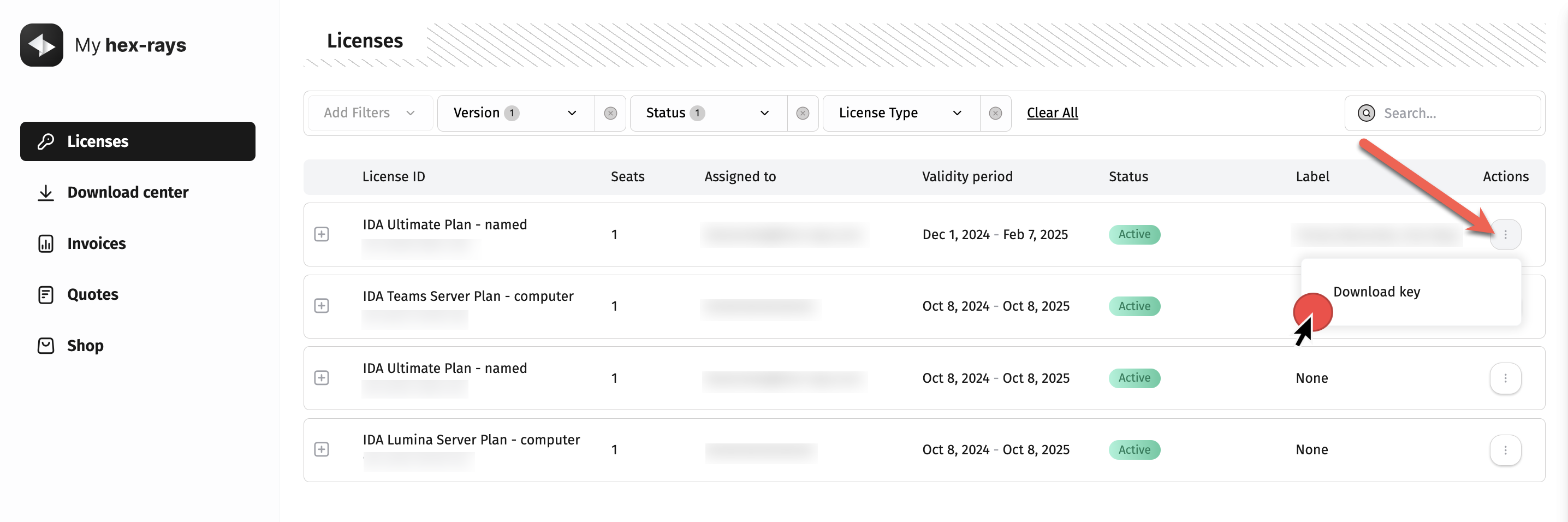The image size is (1568, 522).
Task: Expand the IDA Teams Server Plan row
Action: (x=322, y=306)
